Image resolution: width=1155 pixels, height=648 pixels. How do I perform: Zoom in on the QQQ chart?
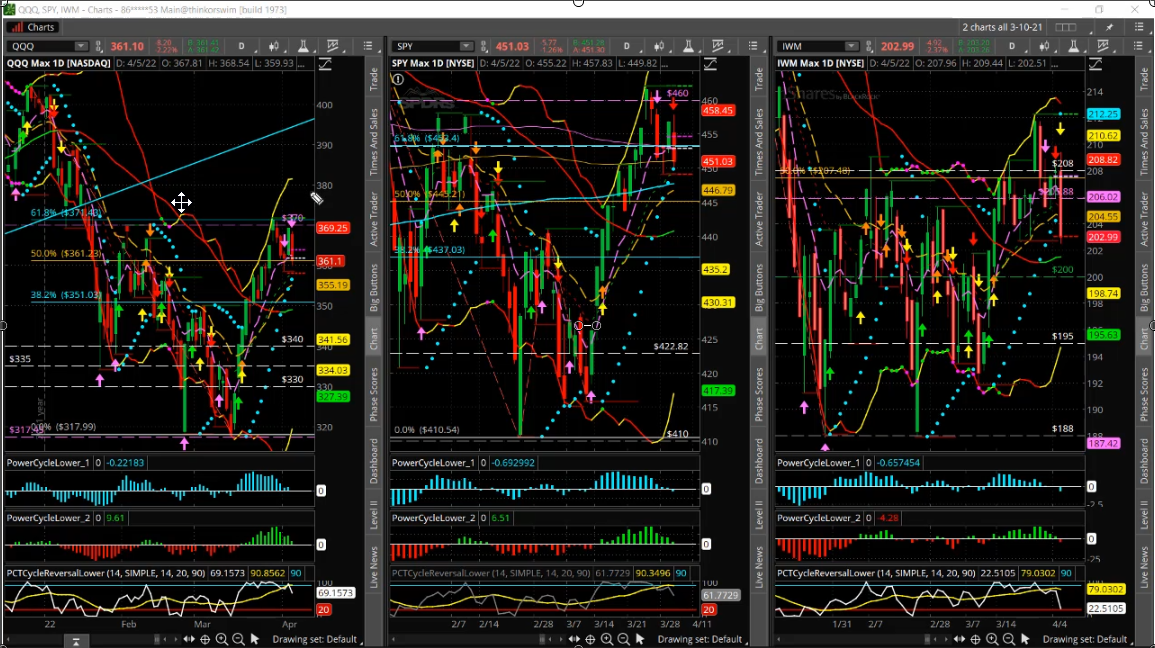click(x=221, y=639)
